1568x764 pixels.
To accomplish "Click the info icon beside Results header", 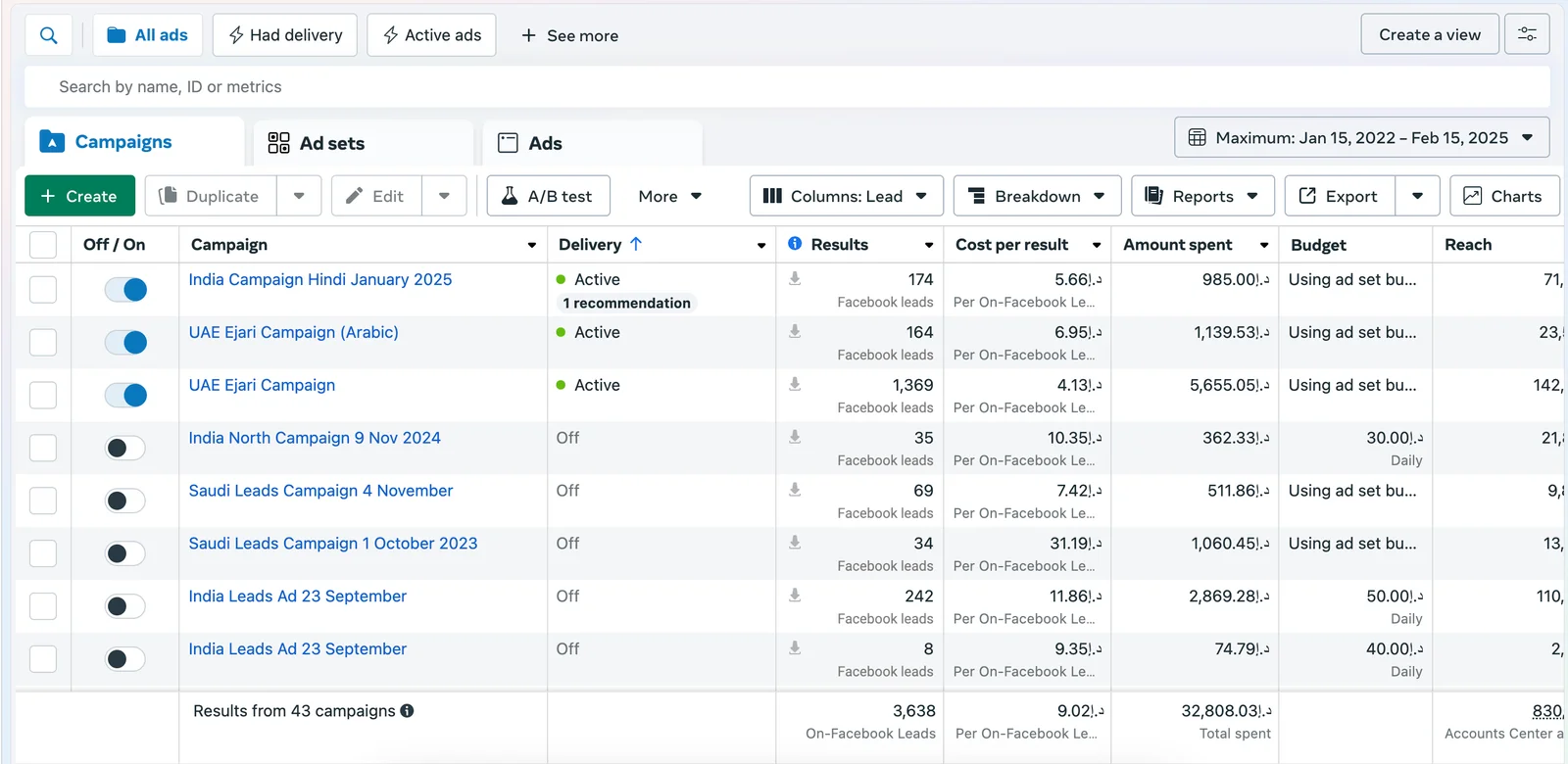I will click(795, 244).
